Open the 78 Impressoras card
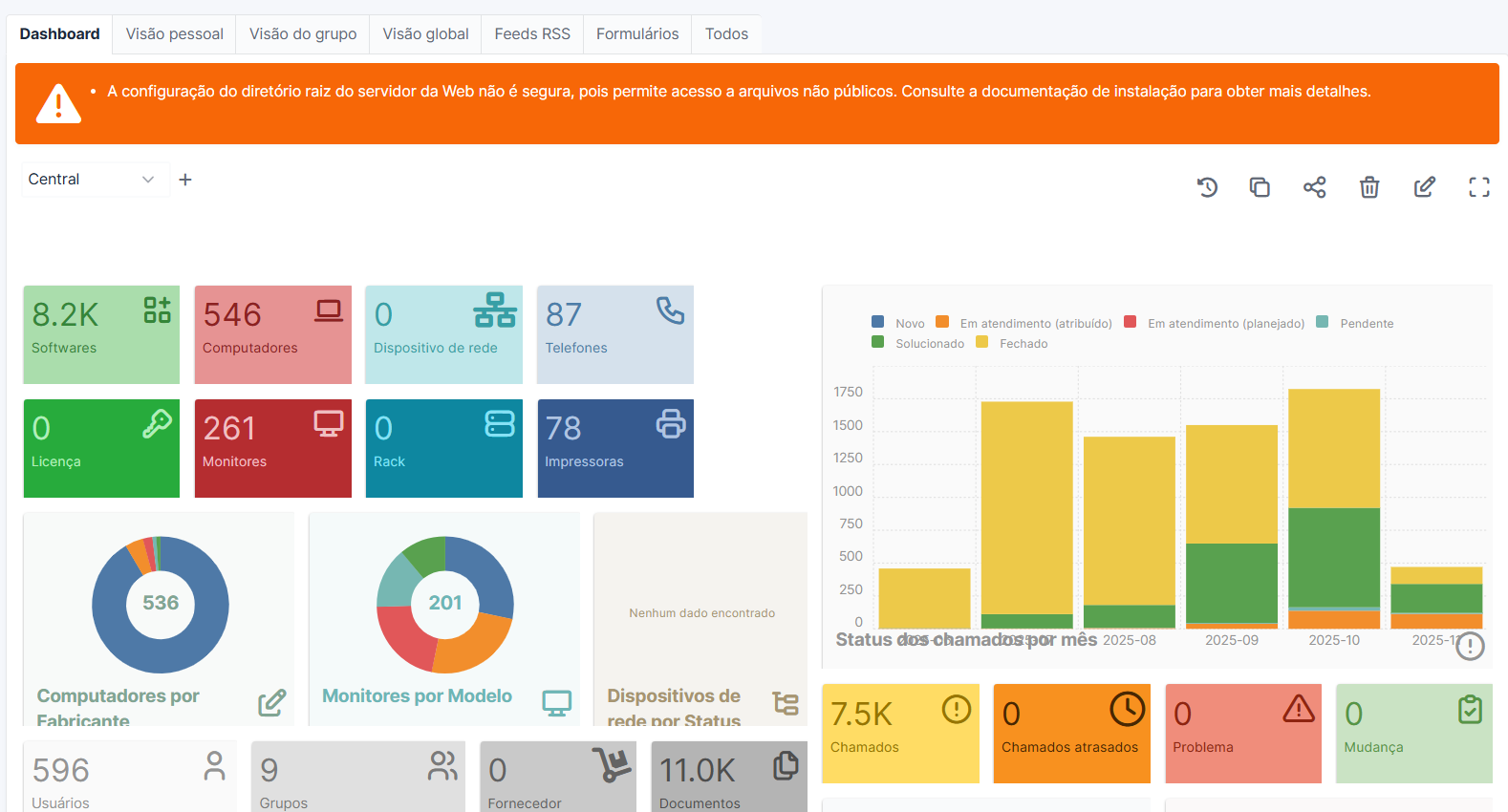 pyautogui.click(x=614, y=448)
